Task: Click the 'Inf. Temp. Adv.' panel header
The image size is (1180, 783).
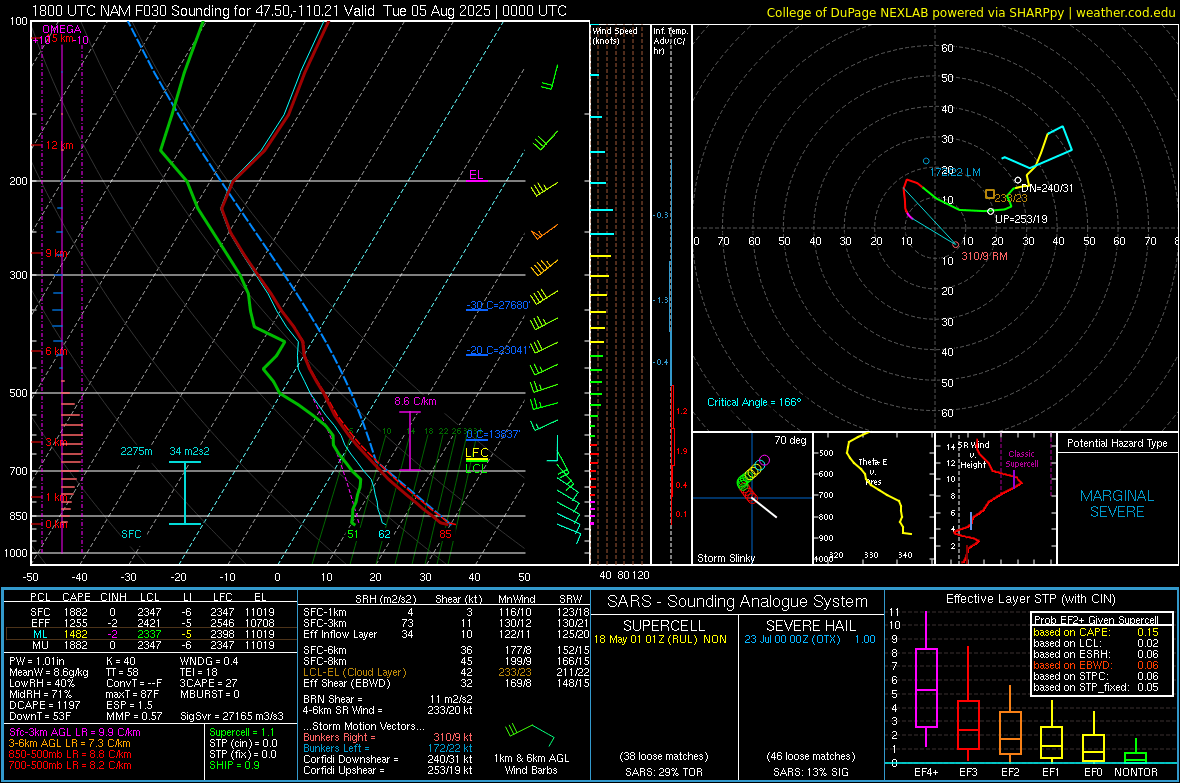Action: click(x=670, y=41)
